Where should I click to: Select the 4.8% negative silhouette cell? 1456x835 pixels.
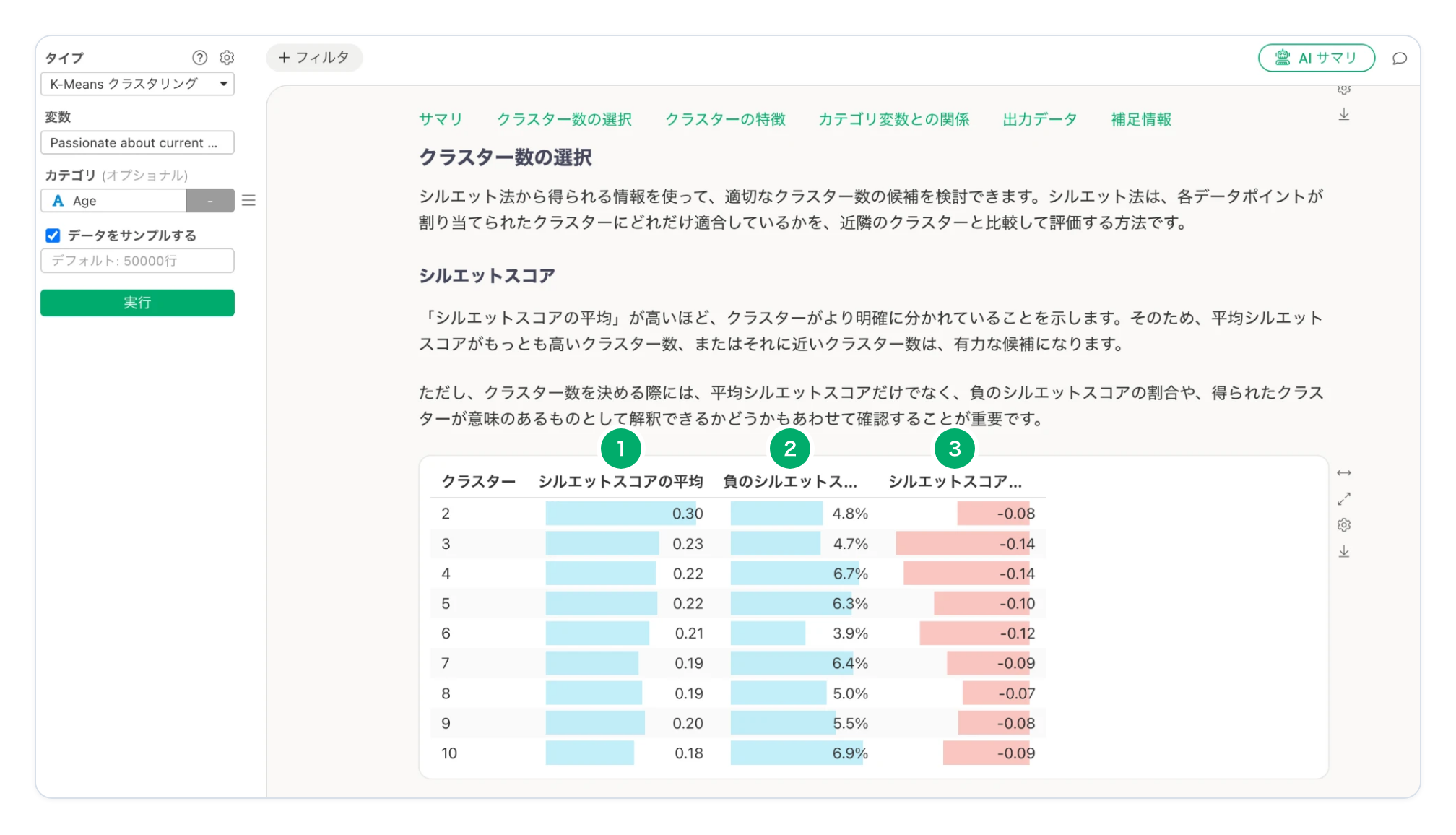coord(799,514)
